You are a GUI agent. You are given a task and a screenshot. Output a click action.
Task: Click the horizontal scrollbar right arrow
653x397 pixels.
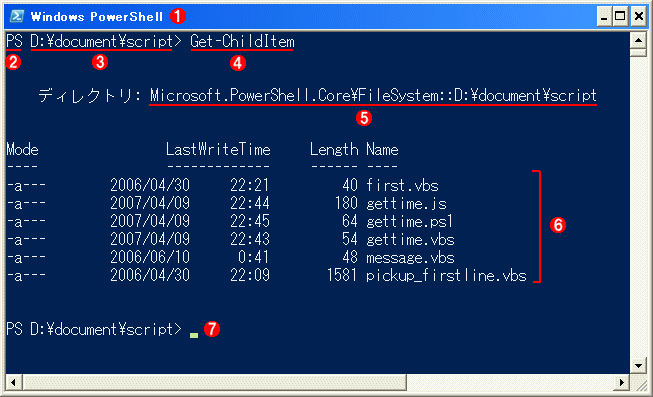click(x=622, y=382)
